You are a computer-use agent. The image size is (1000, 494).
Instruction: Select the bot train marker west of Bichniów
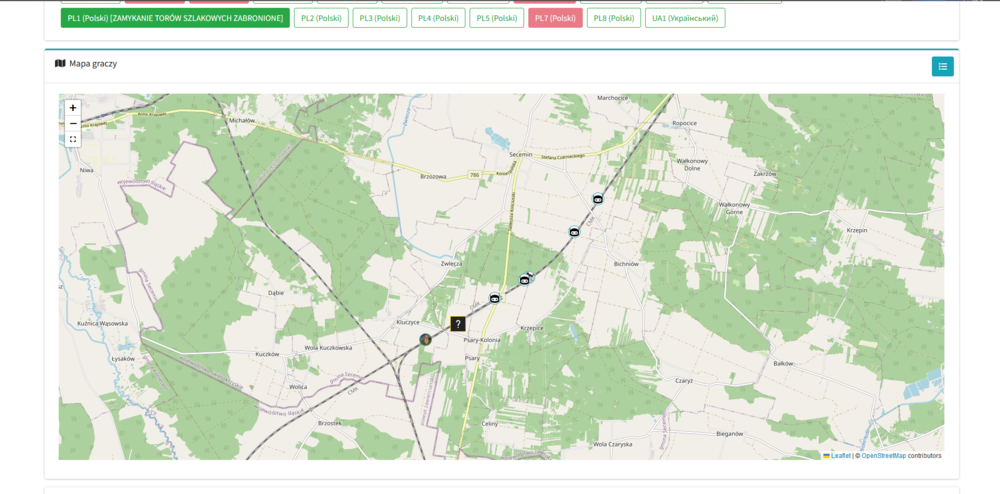575,232
